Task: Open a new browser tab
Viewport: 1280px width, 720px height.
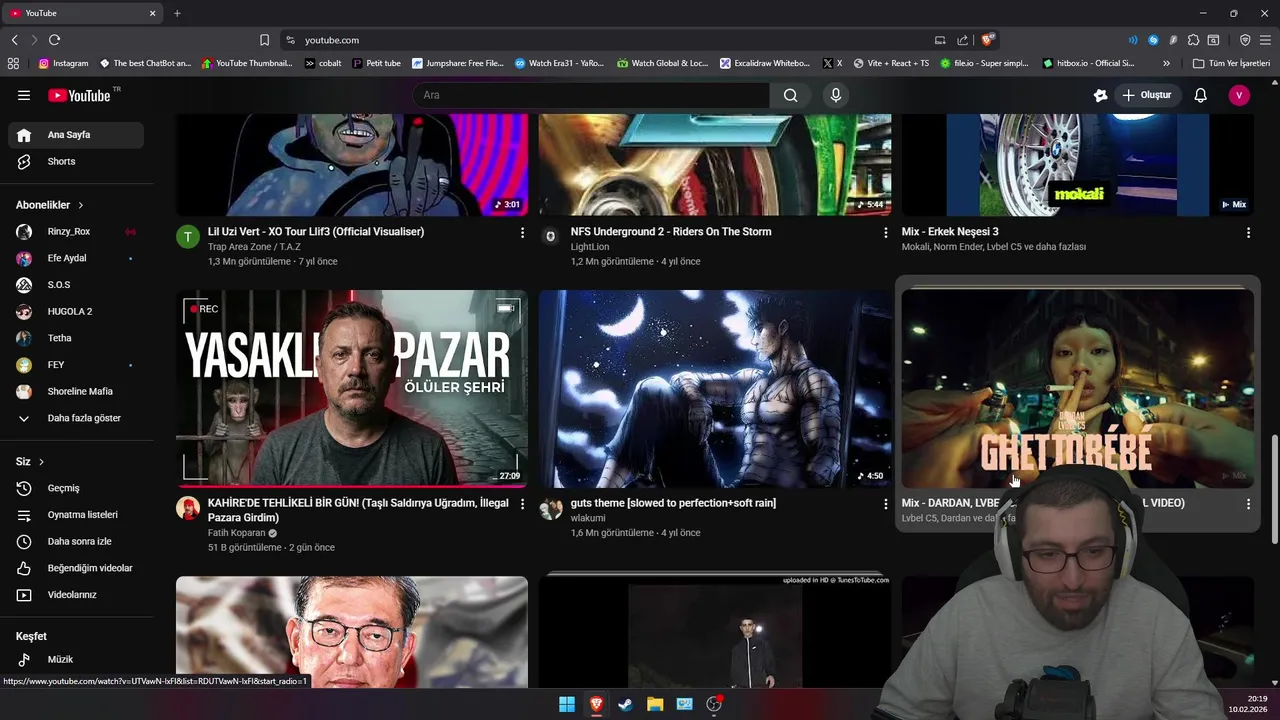Action: point(177,13)
